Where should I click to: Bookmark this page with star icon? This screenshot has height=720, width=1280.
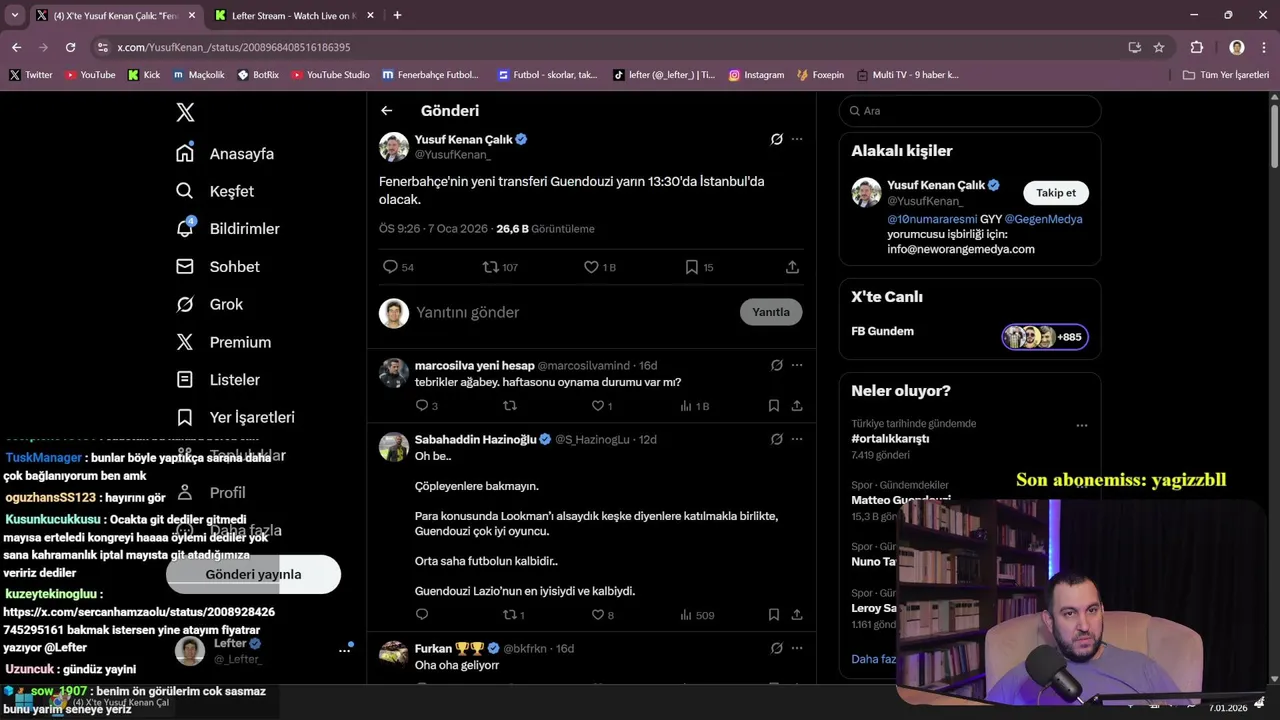point(1159,47)
